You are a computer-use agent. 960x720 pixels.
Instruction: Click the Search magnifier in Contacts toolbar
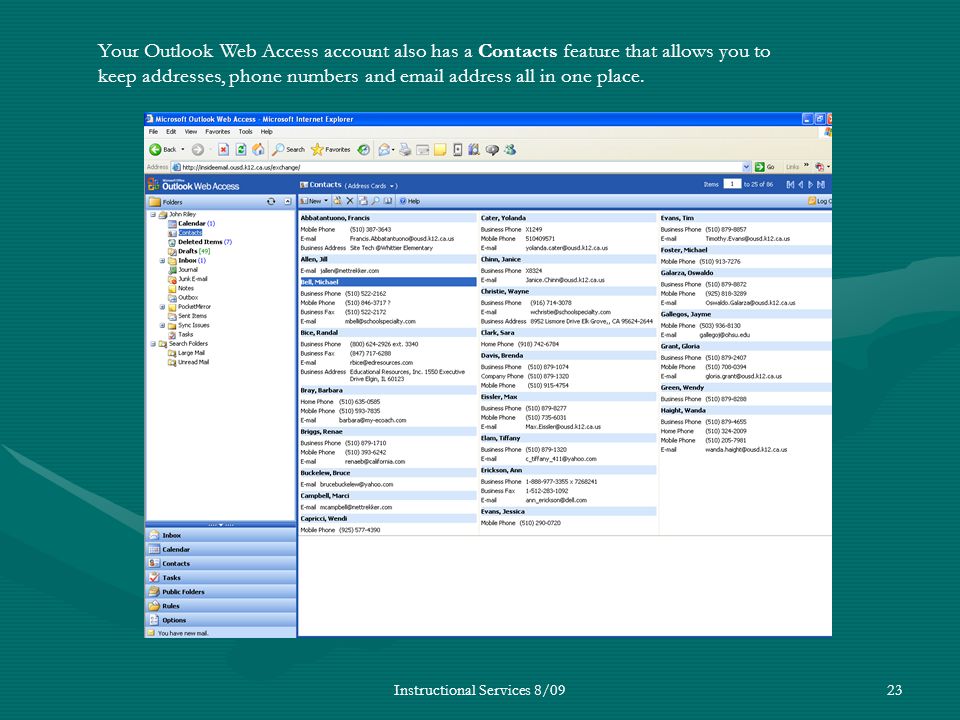pyautogui.click(x=375, y=201)
